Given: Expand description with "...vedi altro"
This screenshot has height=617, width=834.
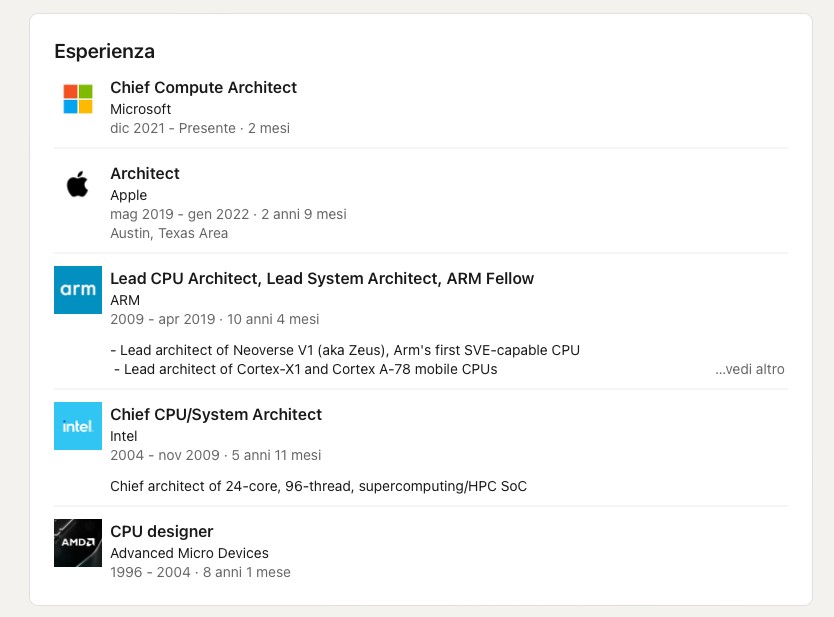Looking at the screenshot, I should (x=749, y=369).
